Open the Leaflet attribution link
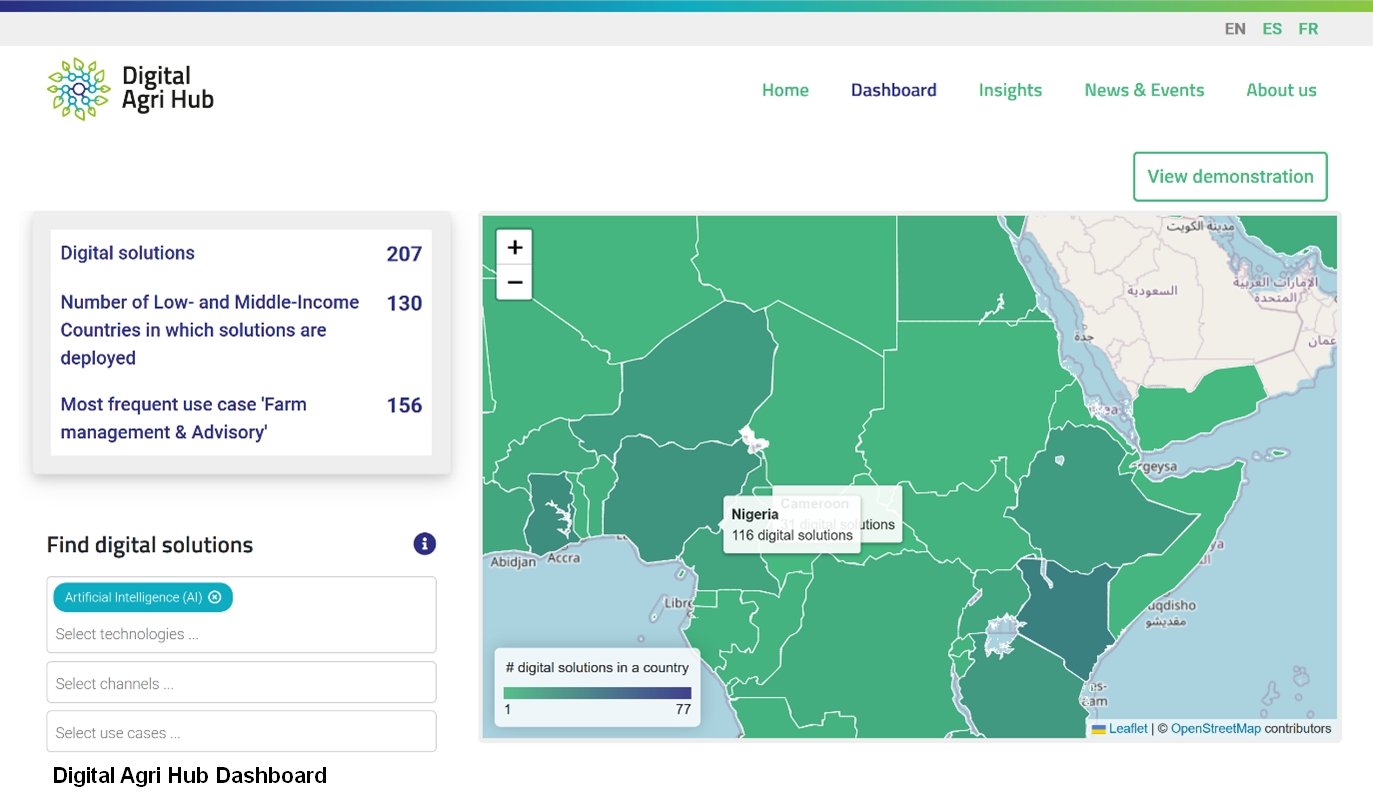Viewport: 1373px width, 794px height. (1127, 729)
